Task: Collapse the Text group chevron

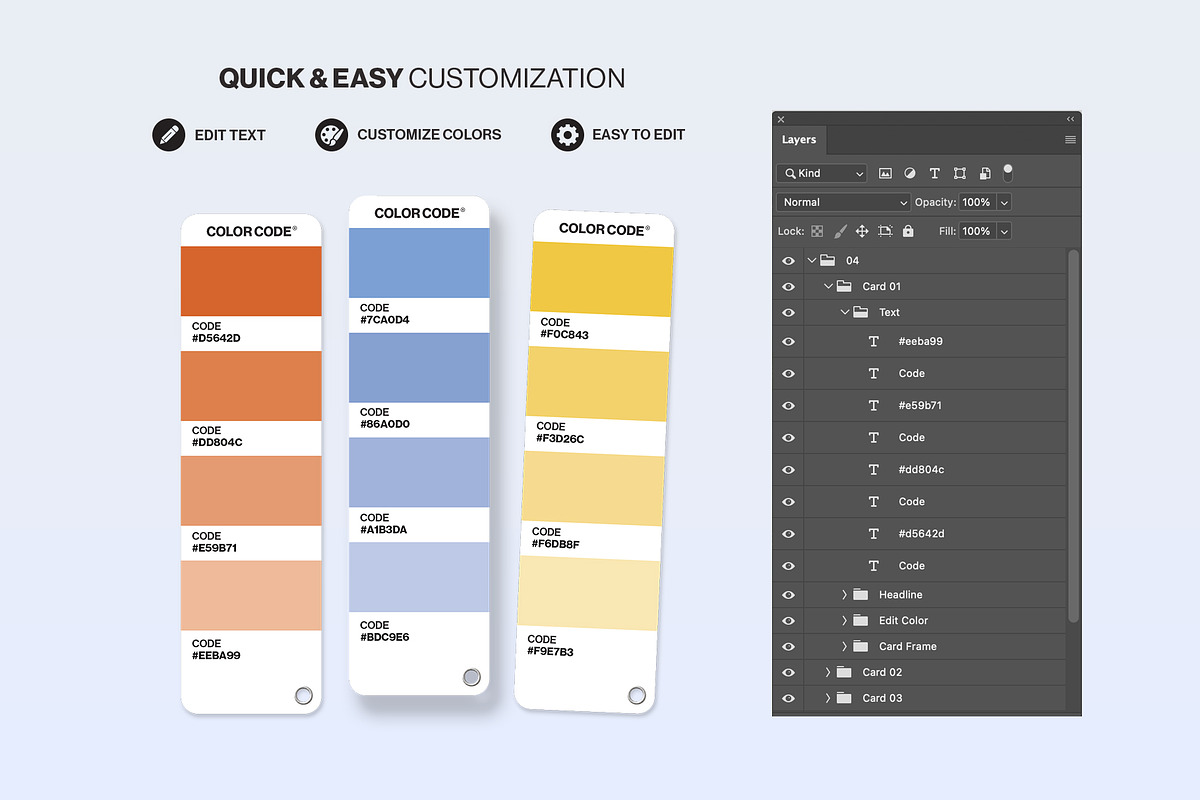Action: [x=845, y=312]
